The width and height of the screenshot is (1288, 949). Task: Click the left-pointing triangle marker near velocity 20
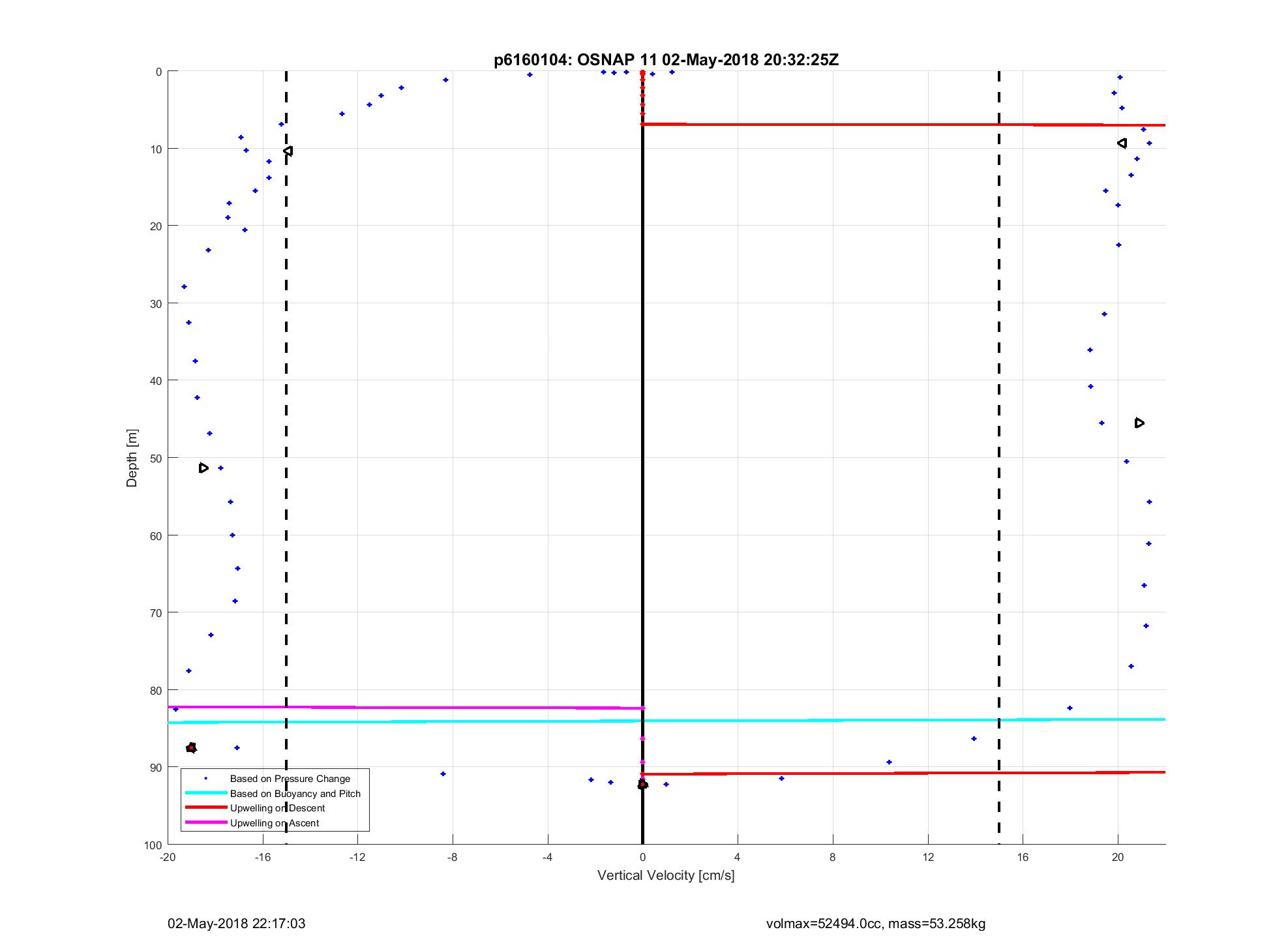click(1122, 143)
